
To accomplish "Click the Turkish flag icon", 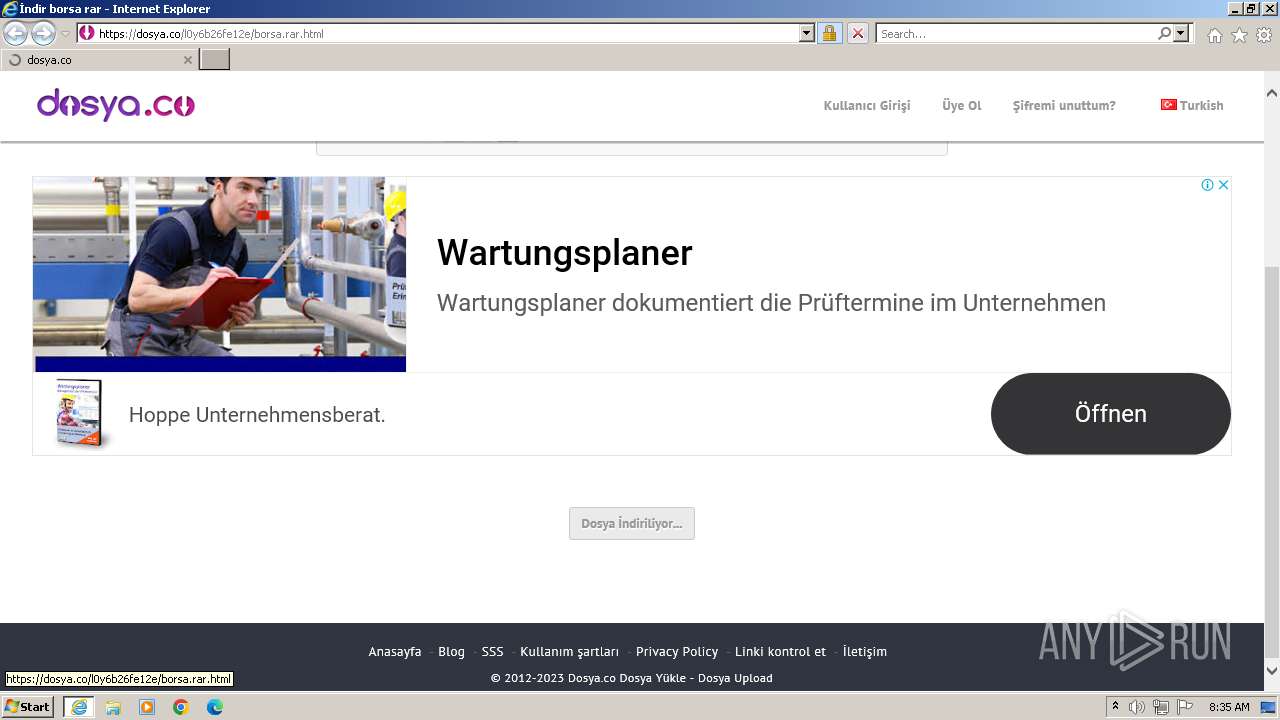I will tap(1168, 104).
